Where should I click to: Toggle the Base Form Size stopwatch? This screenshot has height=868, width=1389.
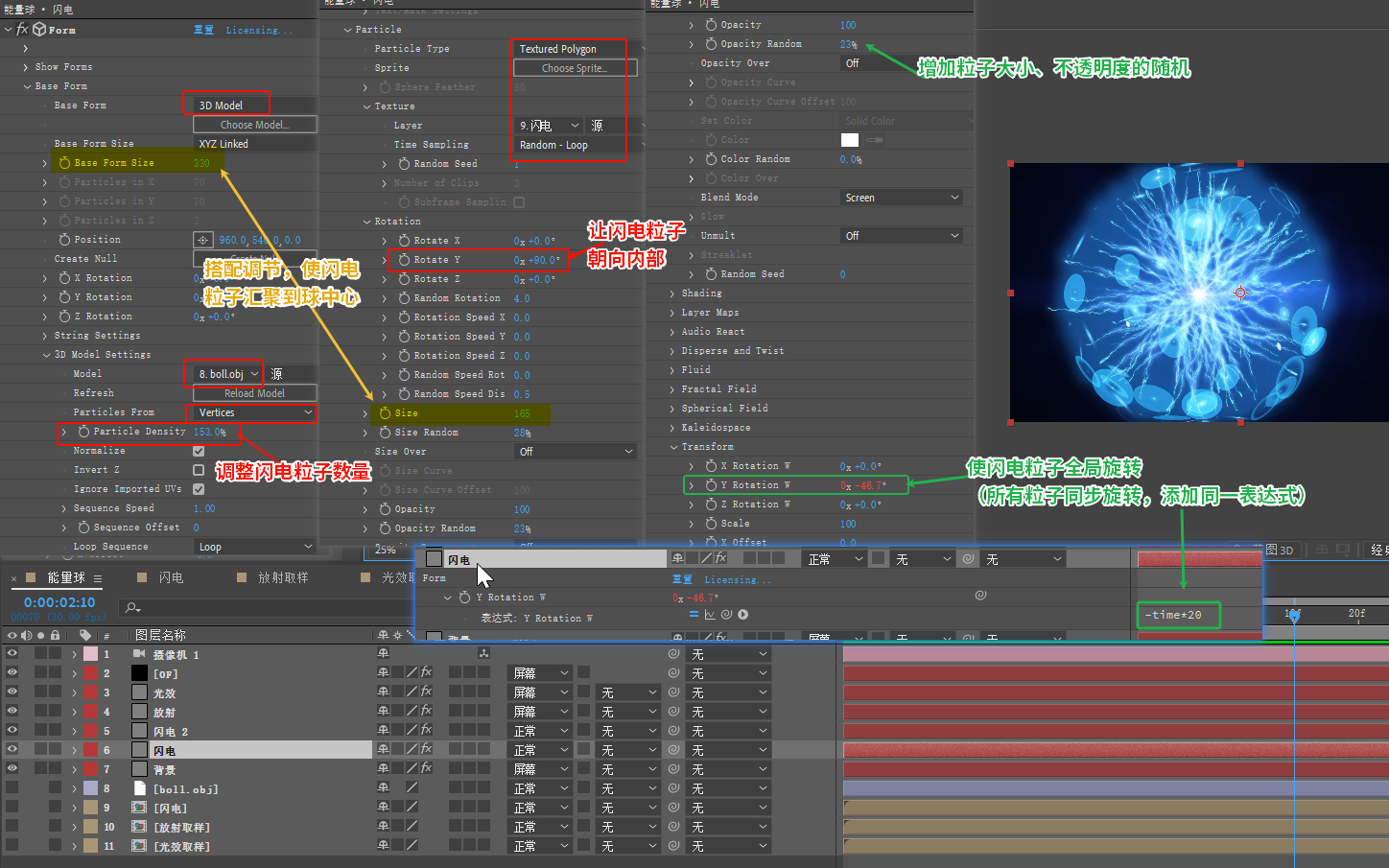[x=64, y=163]
